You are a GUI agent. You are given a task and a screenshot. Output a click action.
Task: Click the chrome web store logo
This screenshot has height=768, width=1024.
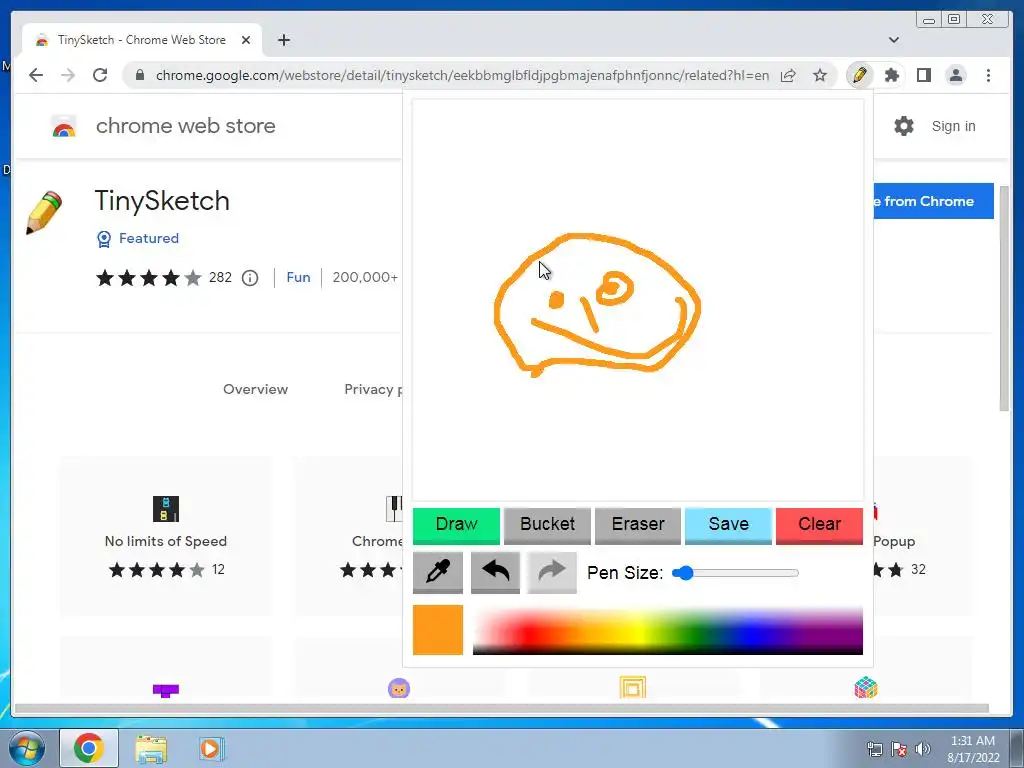tap(64, 126)
